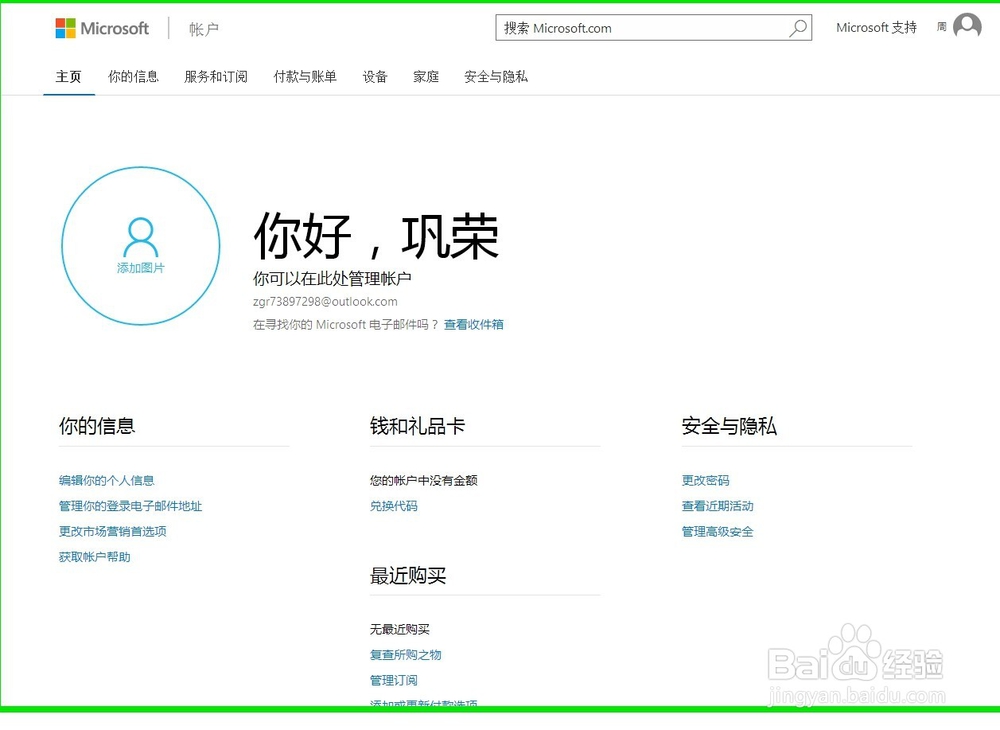
Task: Click 你可以在此处管理帐户 text
Action: (x=332, y=279)
